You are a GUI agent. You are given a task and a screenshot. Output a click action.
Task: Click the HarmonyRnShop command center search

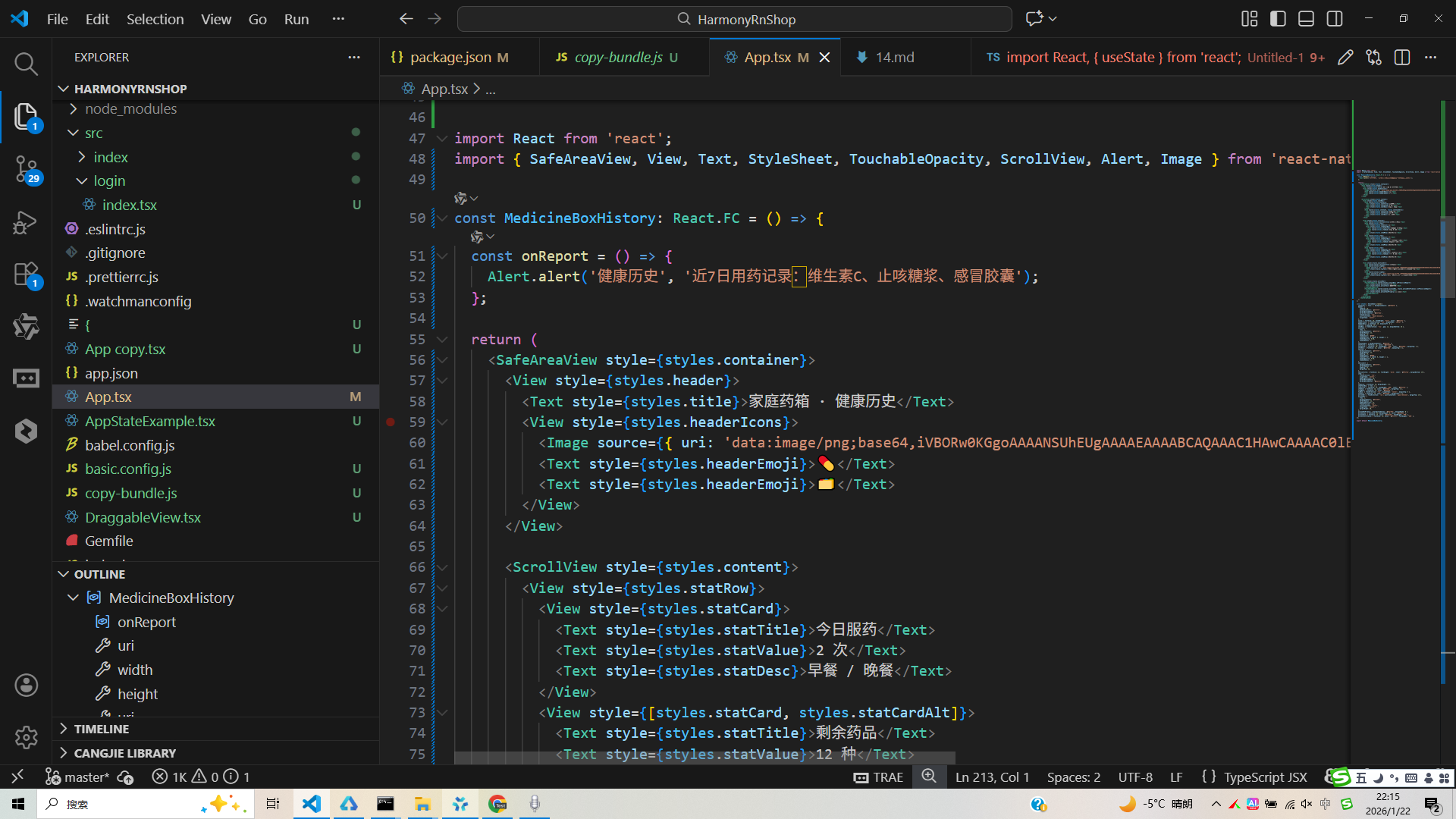734,19
